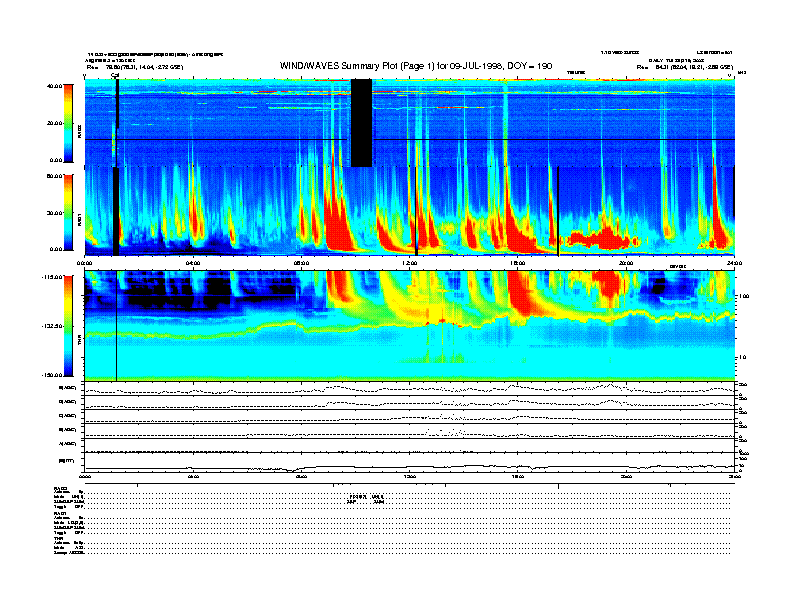Click the 20:00 time label under RAD1 panel
This screenshot has width=792, height=612.
coord(626,263)
